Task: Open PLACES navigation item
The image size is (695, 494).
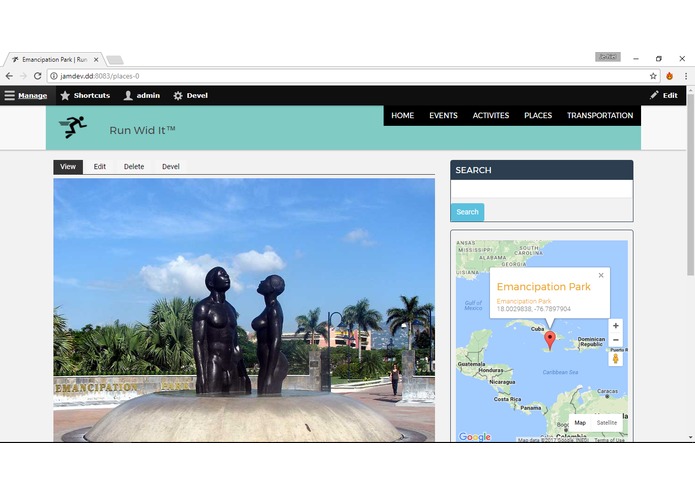Action: [538, 116]
